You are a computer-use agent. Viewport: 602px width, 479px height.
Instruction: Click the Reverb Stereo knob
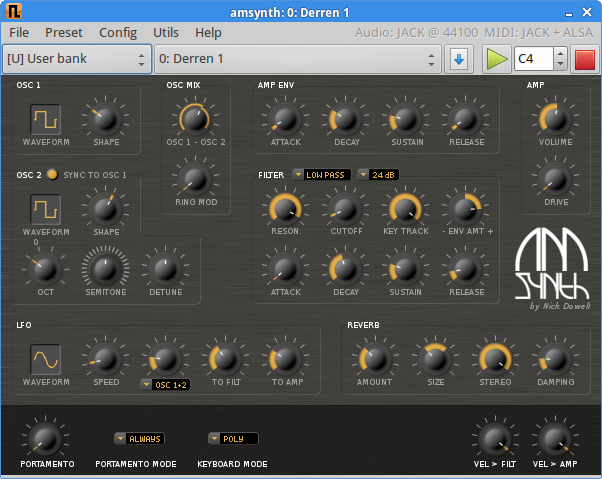coord(495,360)
